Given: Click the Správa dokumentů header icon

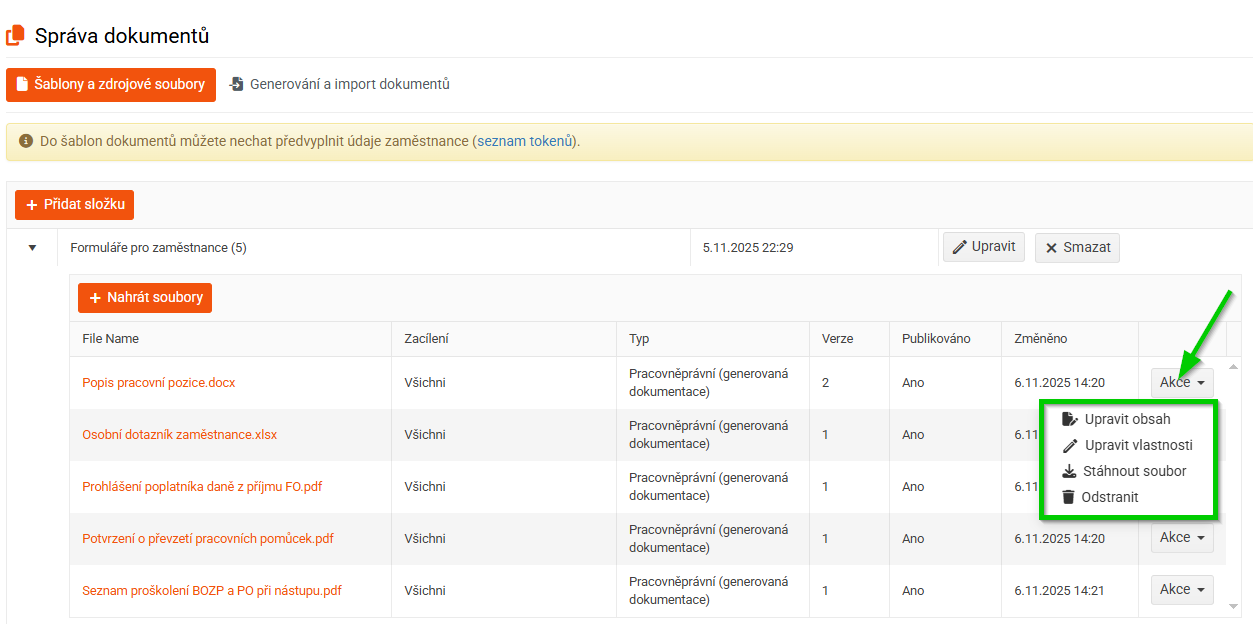Looking at the screenshot, I should click(x=15, y=36).
